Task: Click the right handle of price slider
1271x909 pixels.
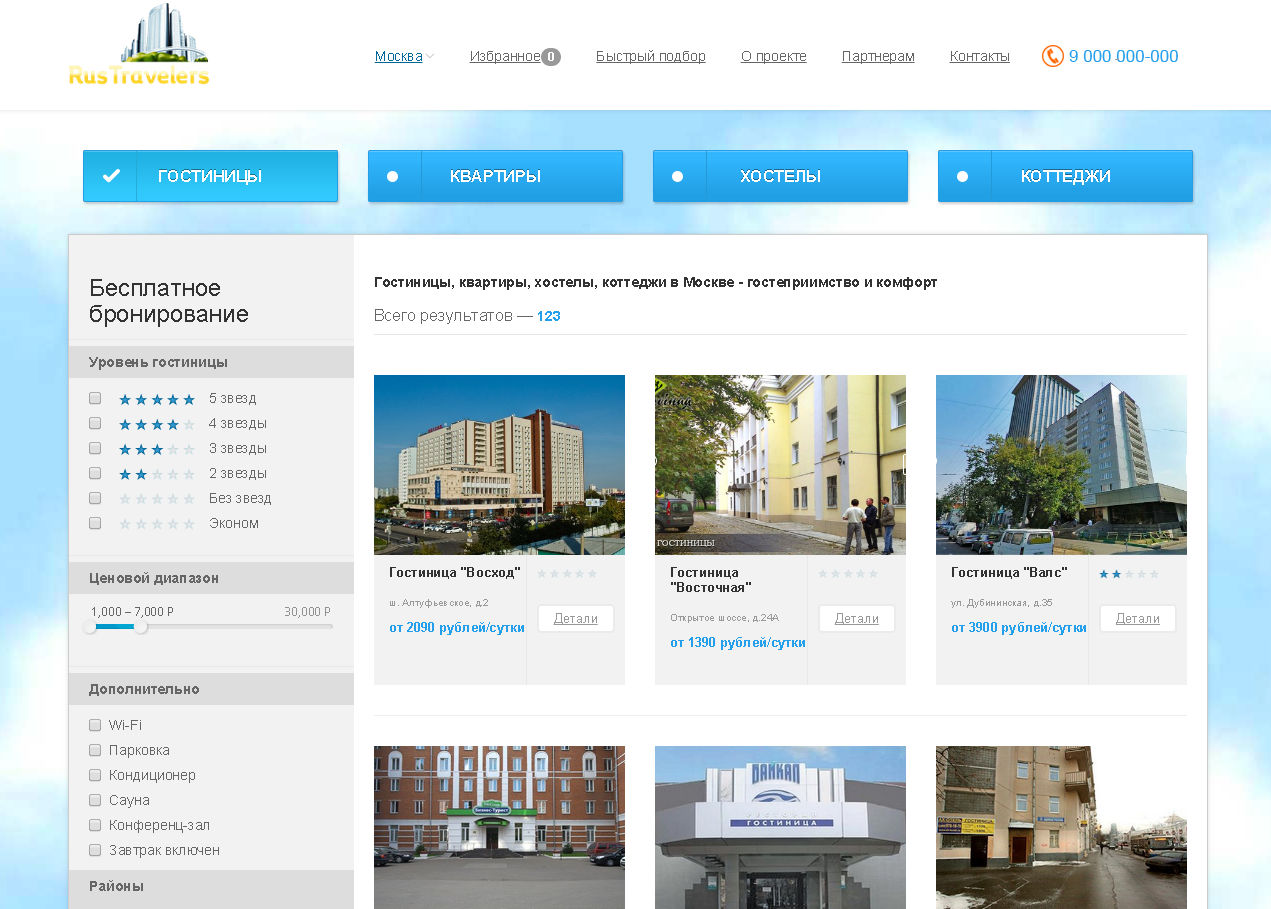Action: (x=141, y=627)
